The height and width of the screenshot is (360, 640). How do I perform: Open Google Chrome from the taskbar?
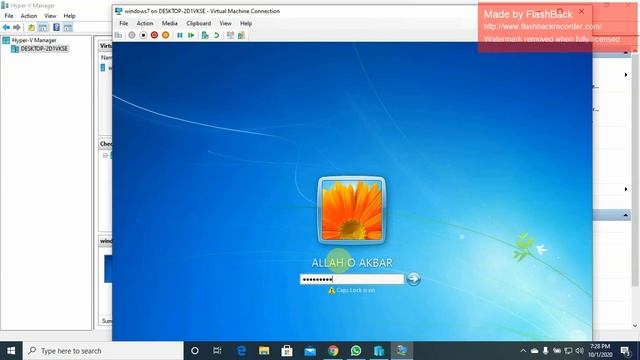333,351
